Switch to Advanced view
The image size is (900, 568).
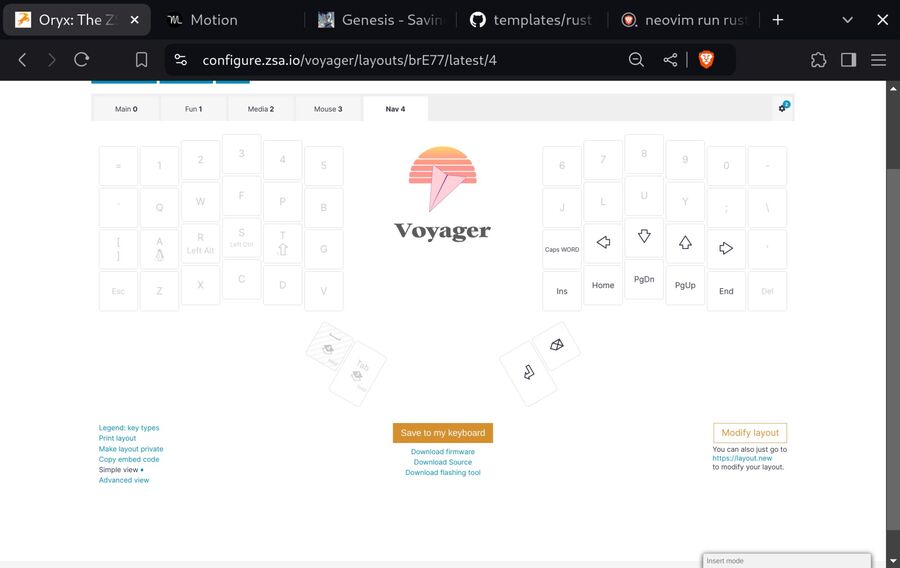point(124,480)
